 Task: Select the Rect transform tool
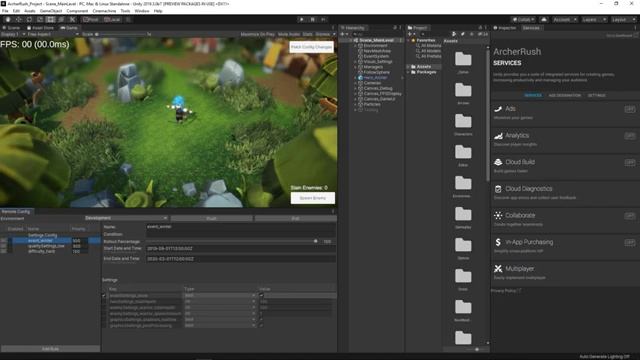[51, 20]
